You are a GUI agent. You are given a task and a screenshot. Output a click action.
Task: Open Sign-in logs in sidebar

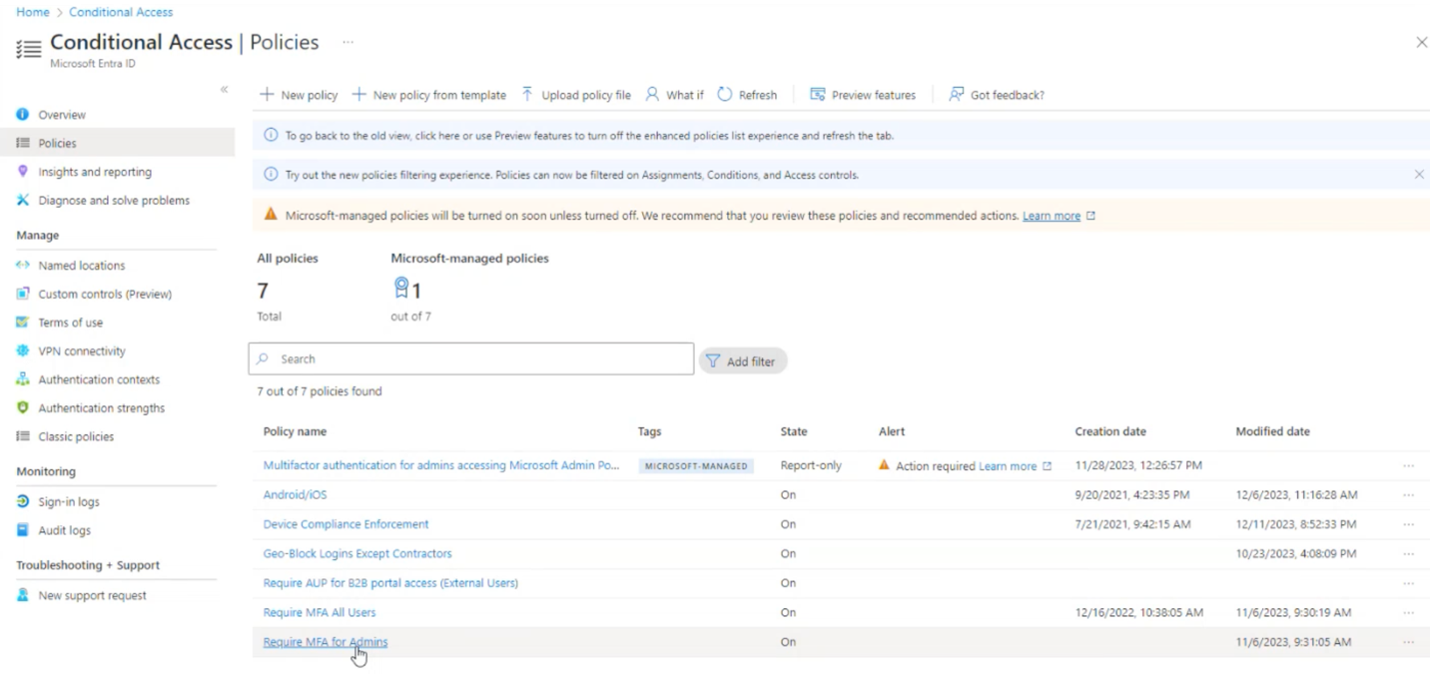click(x=68, y=502)
